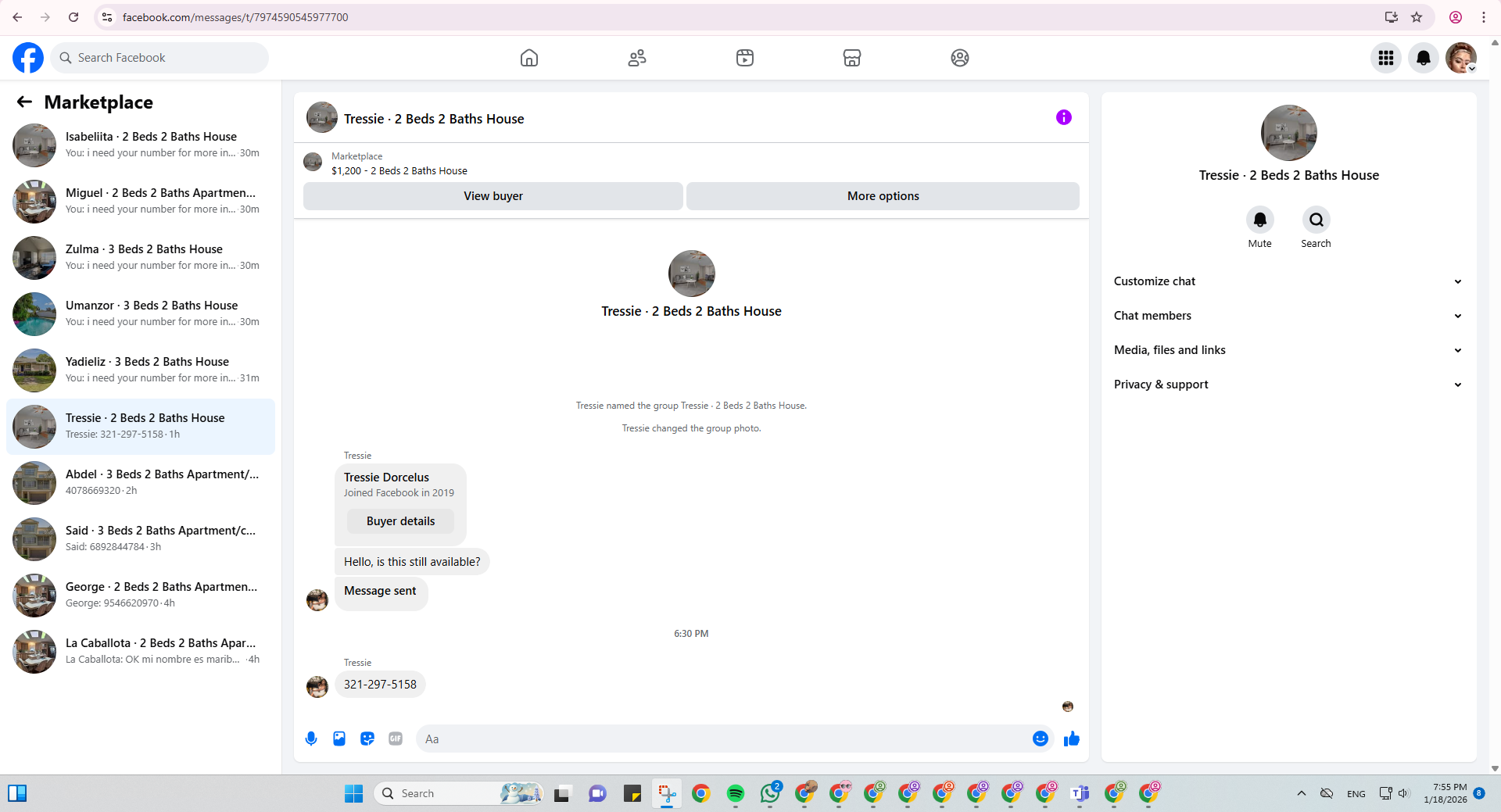The height and width of the screenshot is (812, 1501).
Task: Show hidden system tray icons chevron
Action: click(1302, 794)
